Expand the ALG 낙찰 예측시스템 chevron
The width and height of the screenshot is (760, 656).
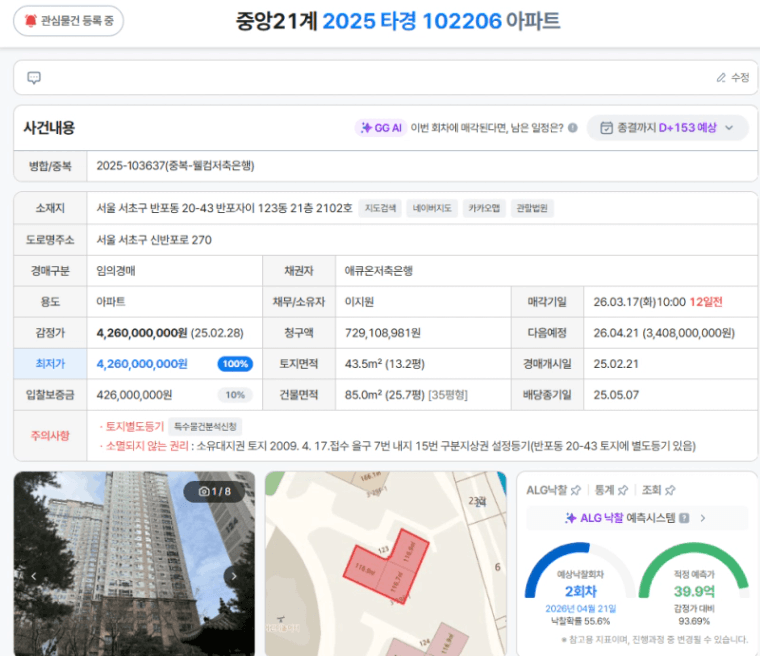[x=703, y=518]
